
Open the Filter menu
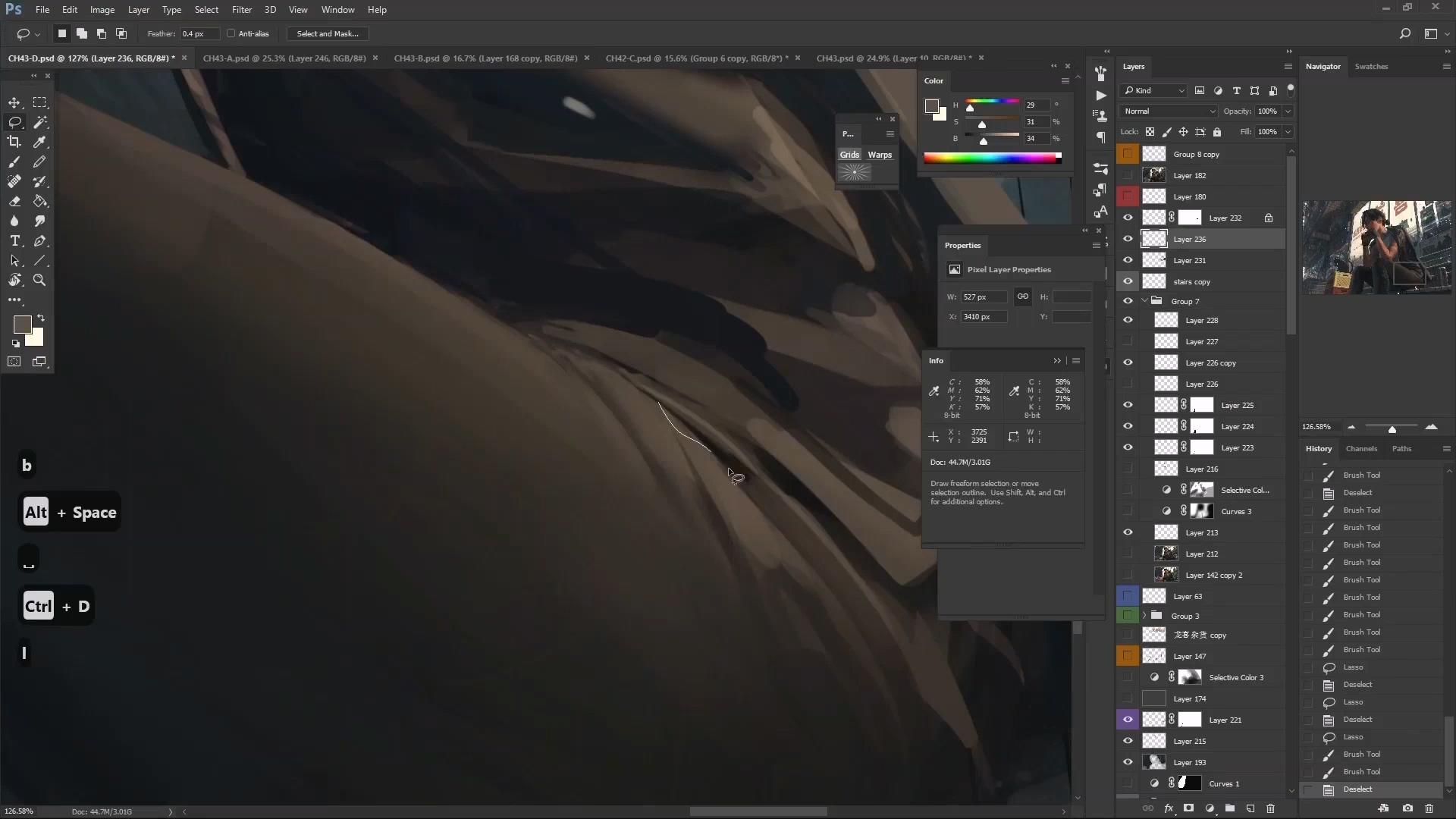(x=242, y=10)
